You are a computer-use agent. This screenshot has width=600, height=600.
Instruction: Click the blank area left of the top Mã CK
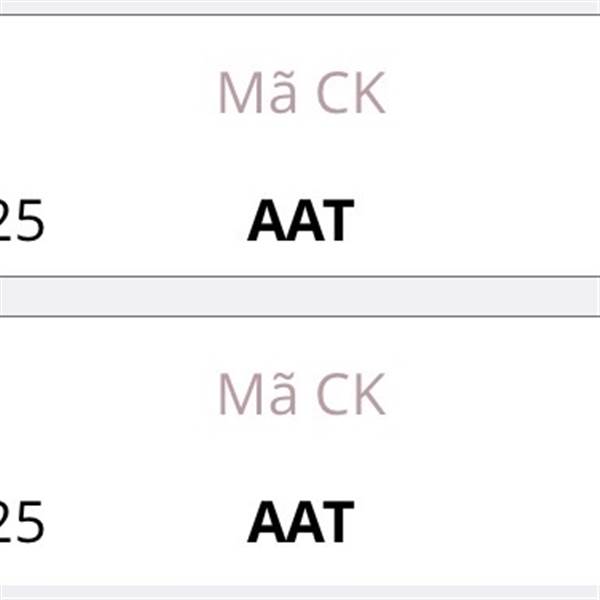pyautogui.click(x=100, y=94)
